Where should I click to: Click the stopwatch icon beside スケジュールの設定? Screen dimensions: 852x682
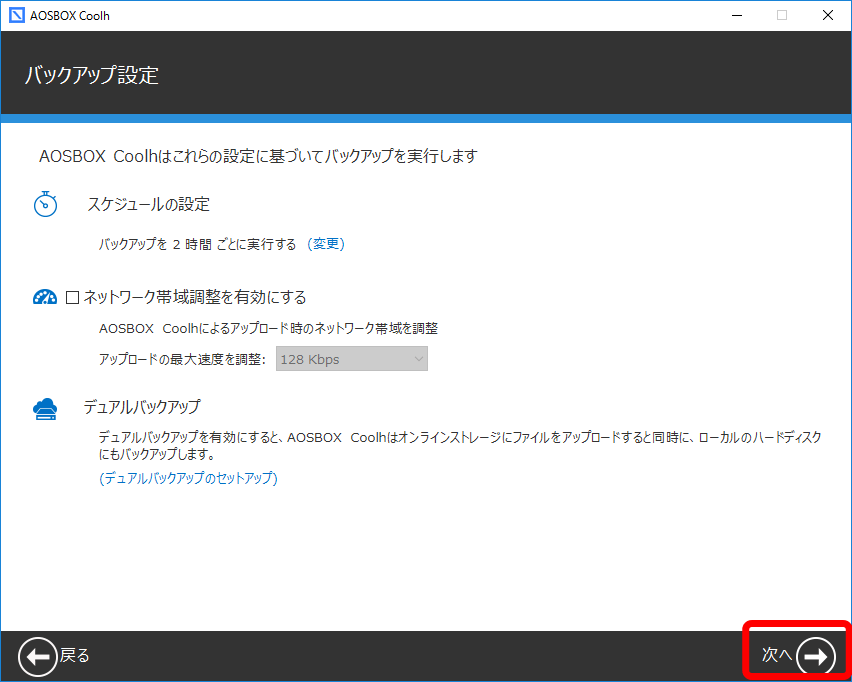[46, 204]
